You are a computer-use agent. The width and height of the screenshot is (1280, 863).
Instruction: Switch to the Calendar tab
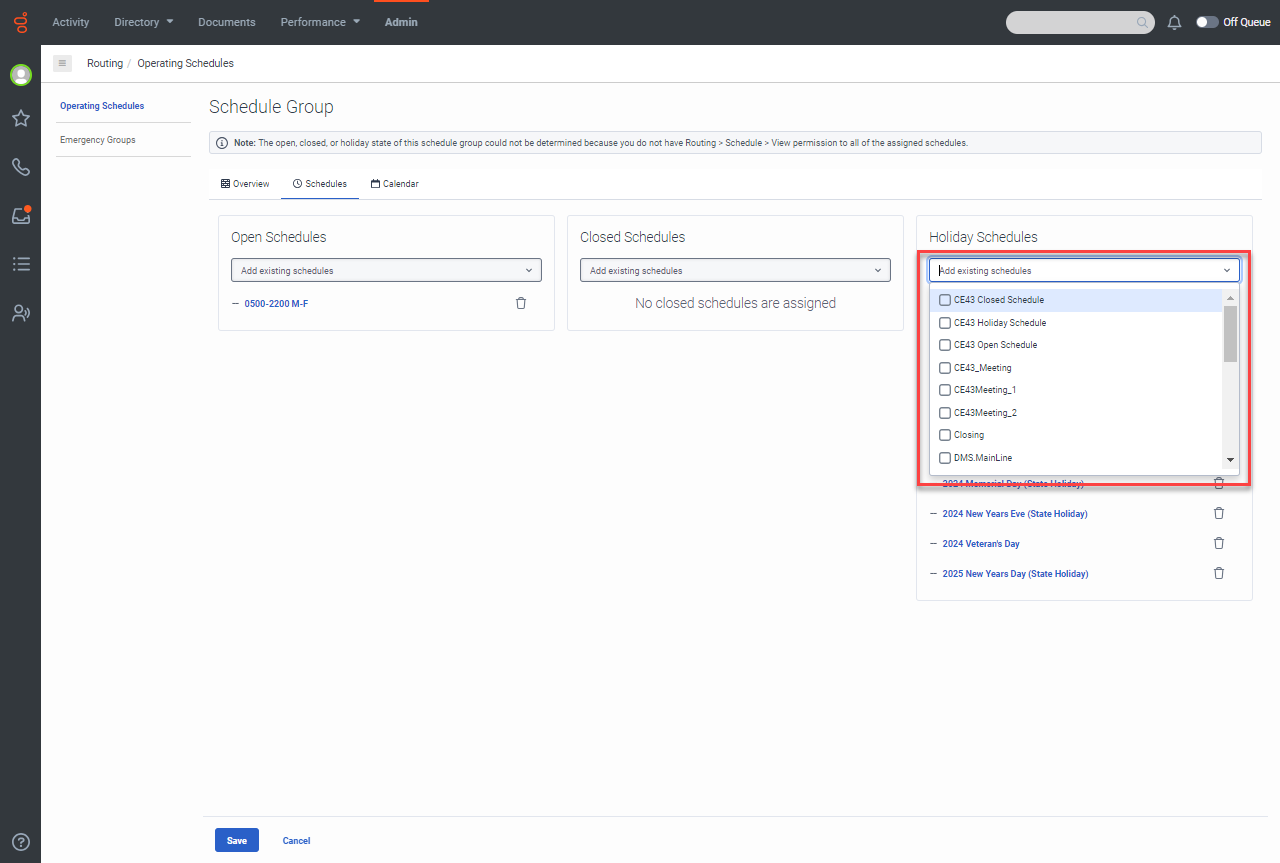pos(394,184)
